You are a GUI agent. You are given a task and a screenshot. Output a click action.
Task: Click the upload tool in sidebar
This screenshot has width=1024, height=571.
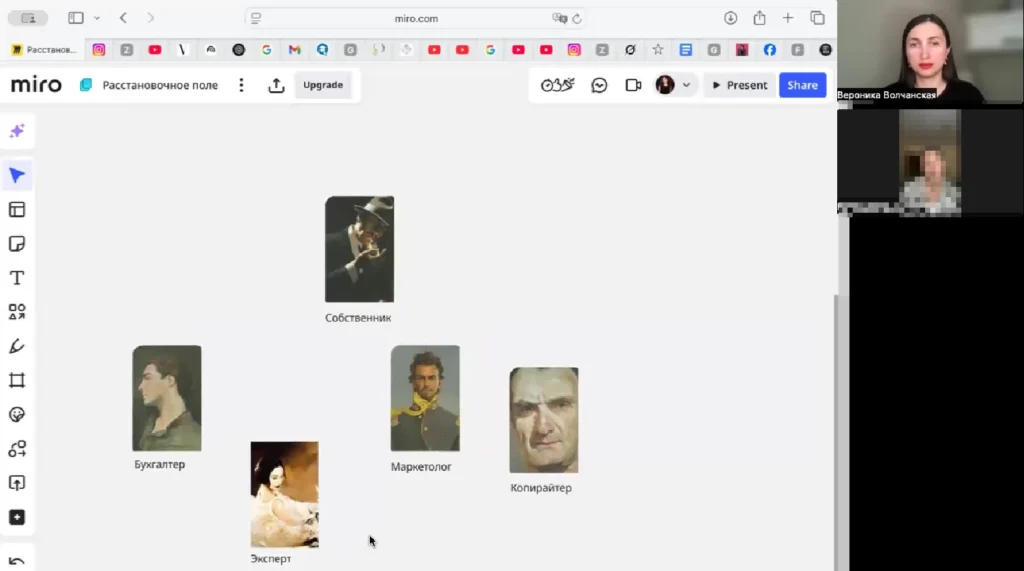click(x=17, y=483)
